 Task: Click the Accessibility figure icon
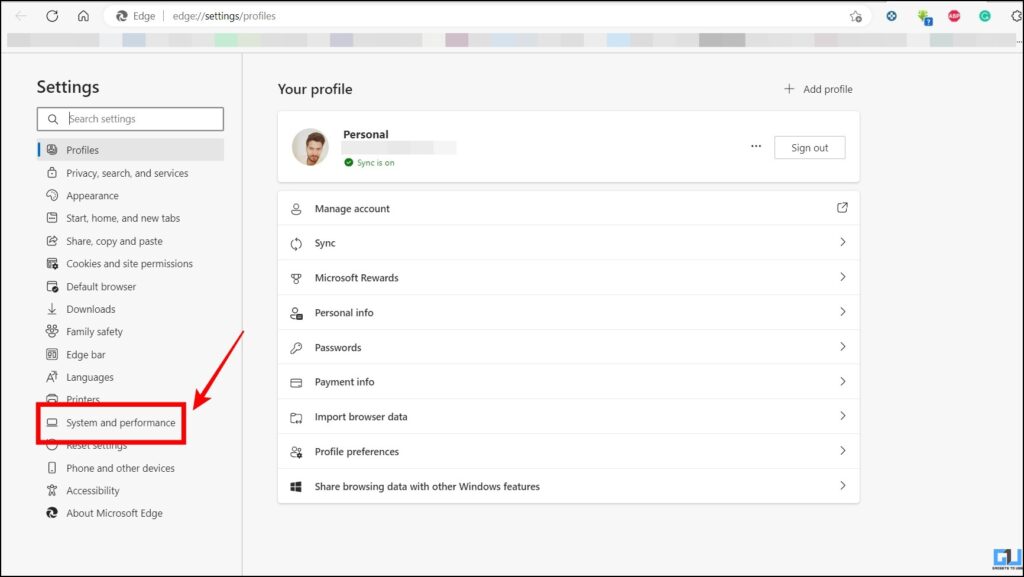[52, 490]
